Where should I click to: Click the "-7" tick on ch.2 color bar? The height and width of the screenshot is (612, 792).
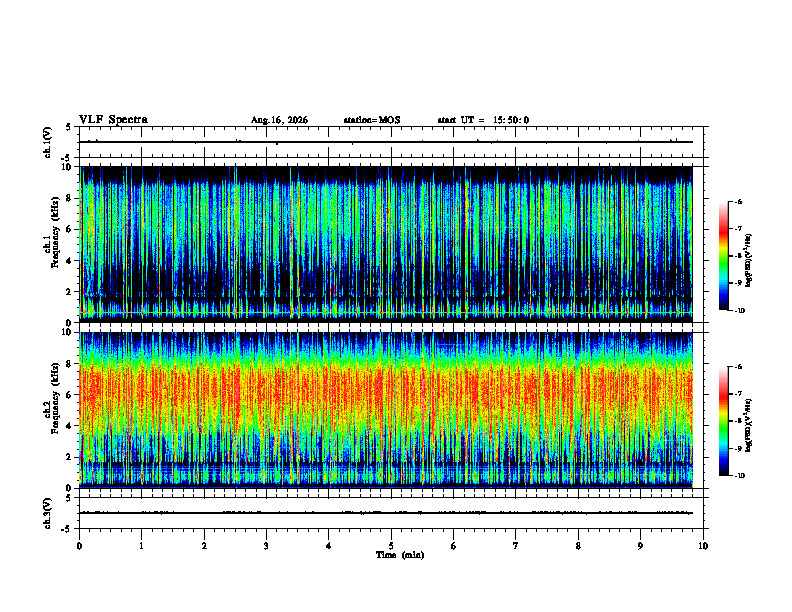(x=738, y=394)
